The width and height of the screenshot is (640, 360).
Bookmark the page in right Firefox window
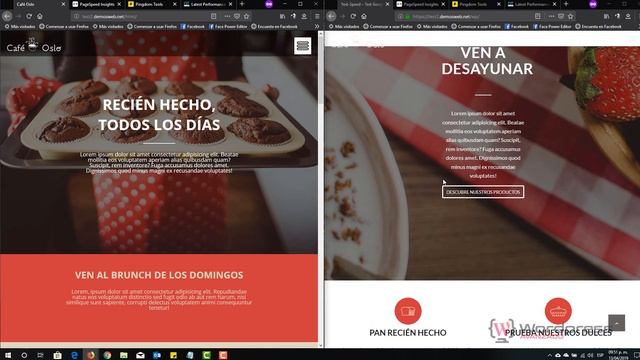click(571, 16)
